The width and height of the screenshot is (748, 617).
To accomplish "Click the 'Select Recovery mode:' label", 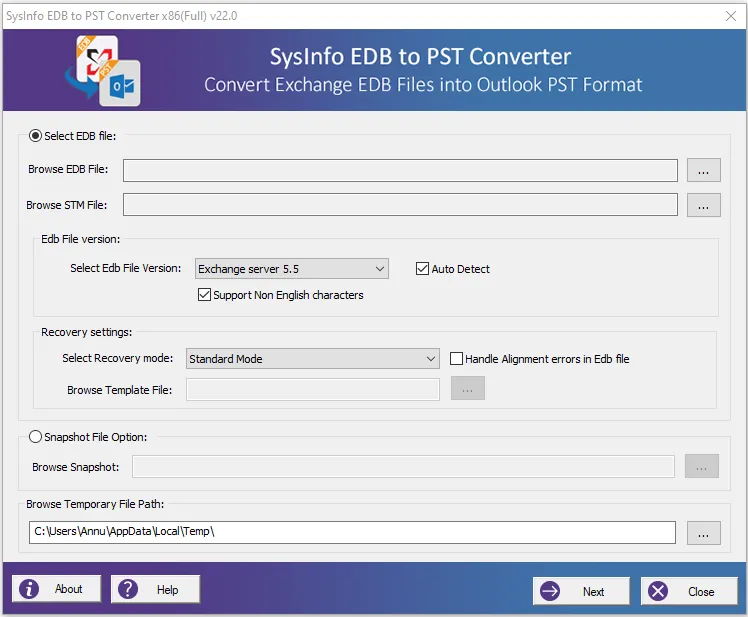I will (x=117, y=358).
